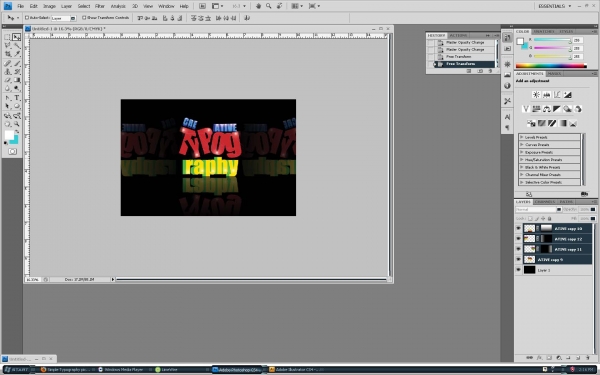
Task: Select the Lasso tool
Action: (7, 46)
